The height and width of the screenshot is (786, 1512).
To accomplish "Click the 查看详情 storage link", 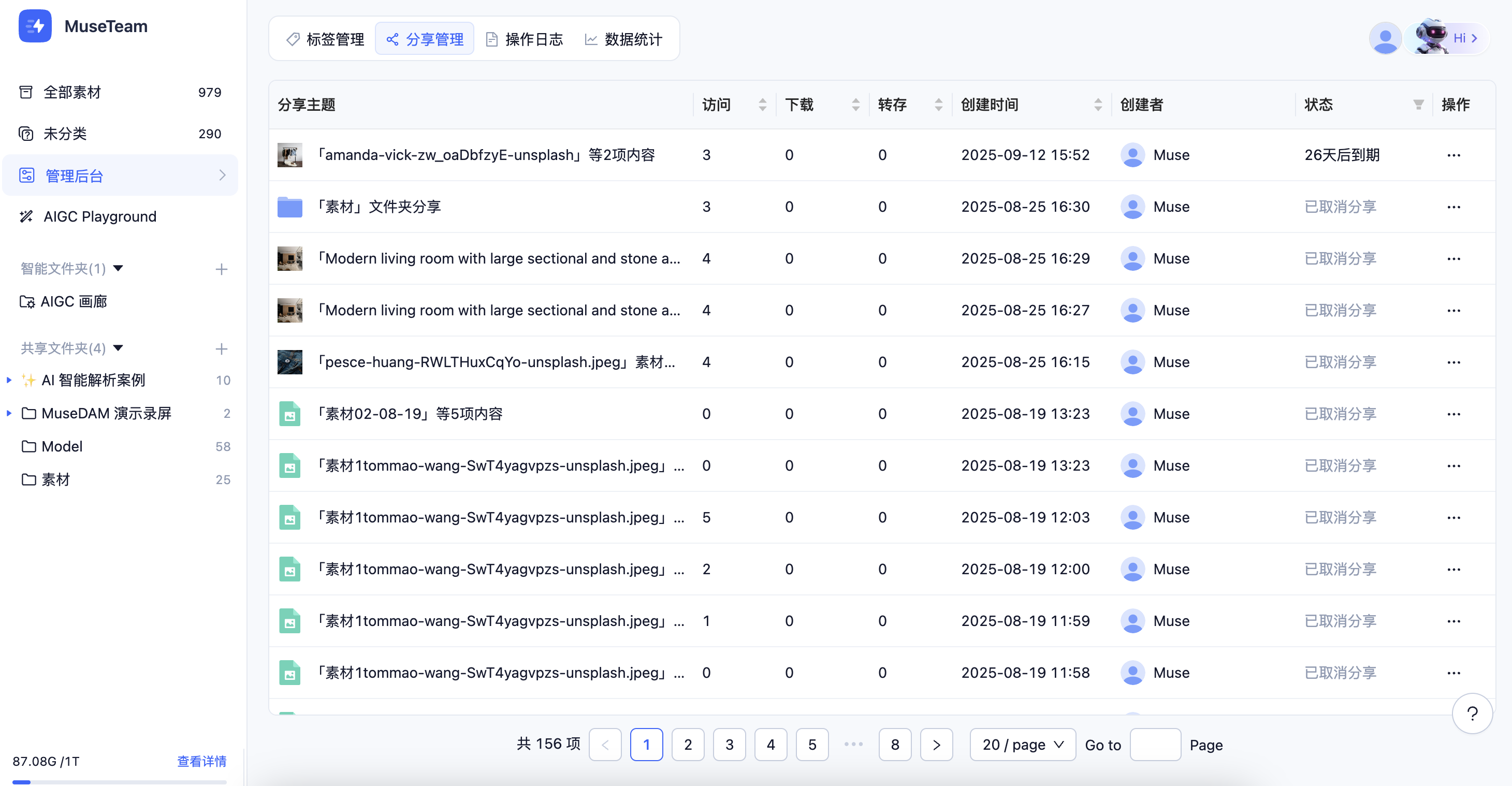I will tap(201, 761).
